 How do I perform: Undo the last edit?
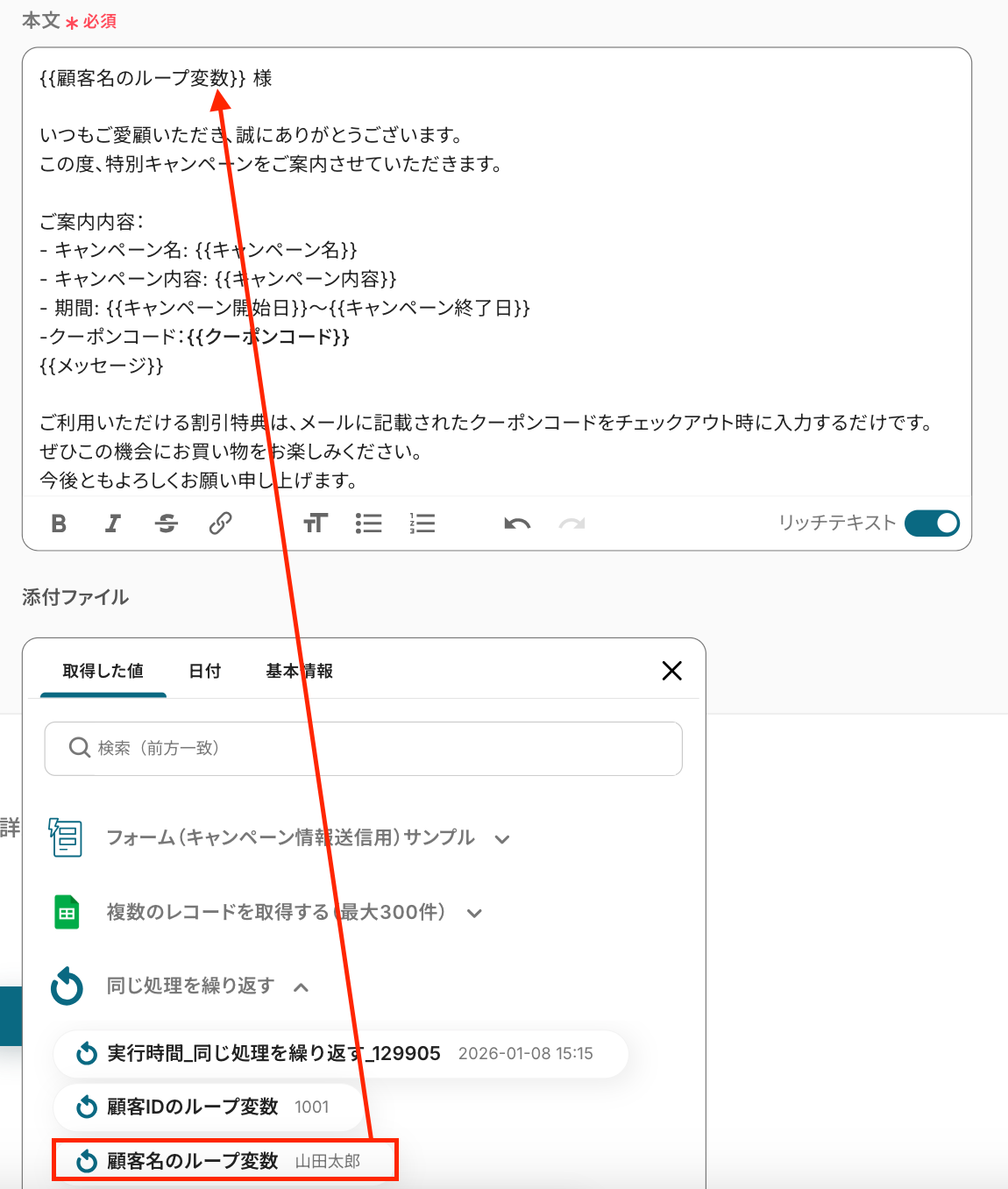(x=517, y=523)
